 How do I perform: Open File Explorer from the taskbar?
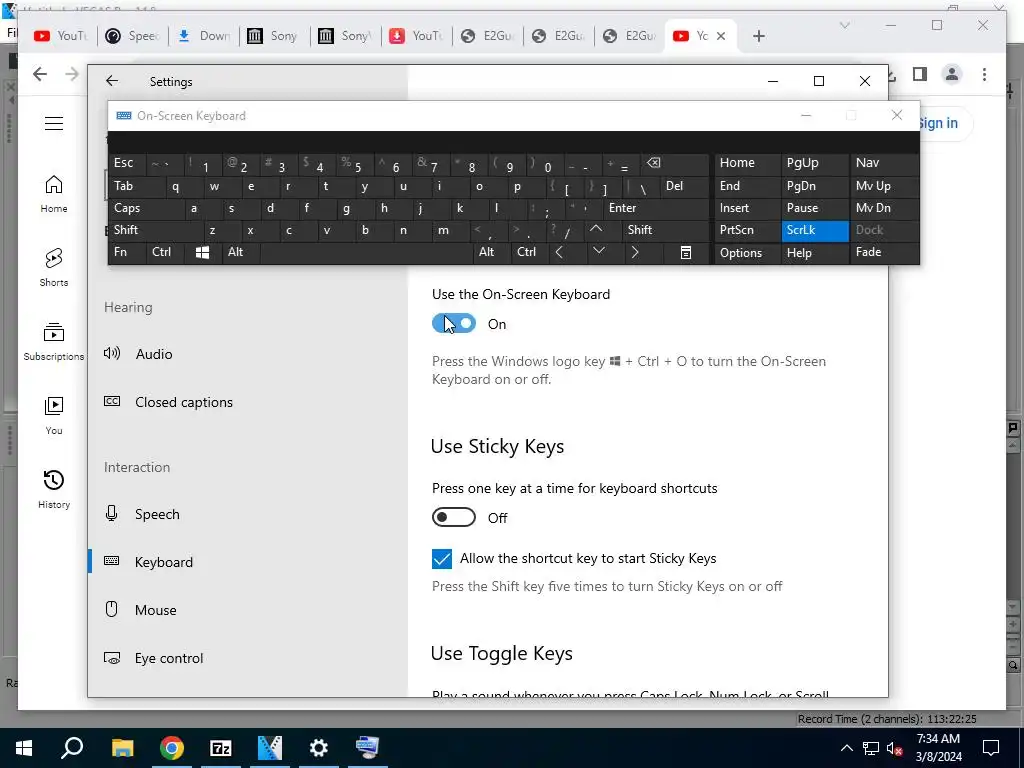(x=122, y=748)
